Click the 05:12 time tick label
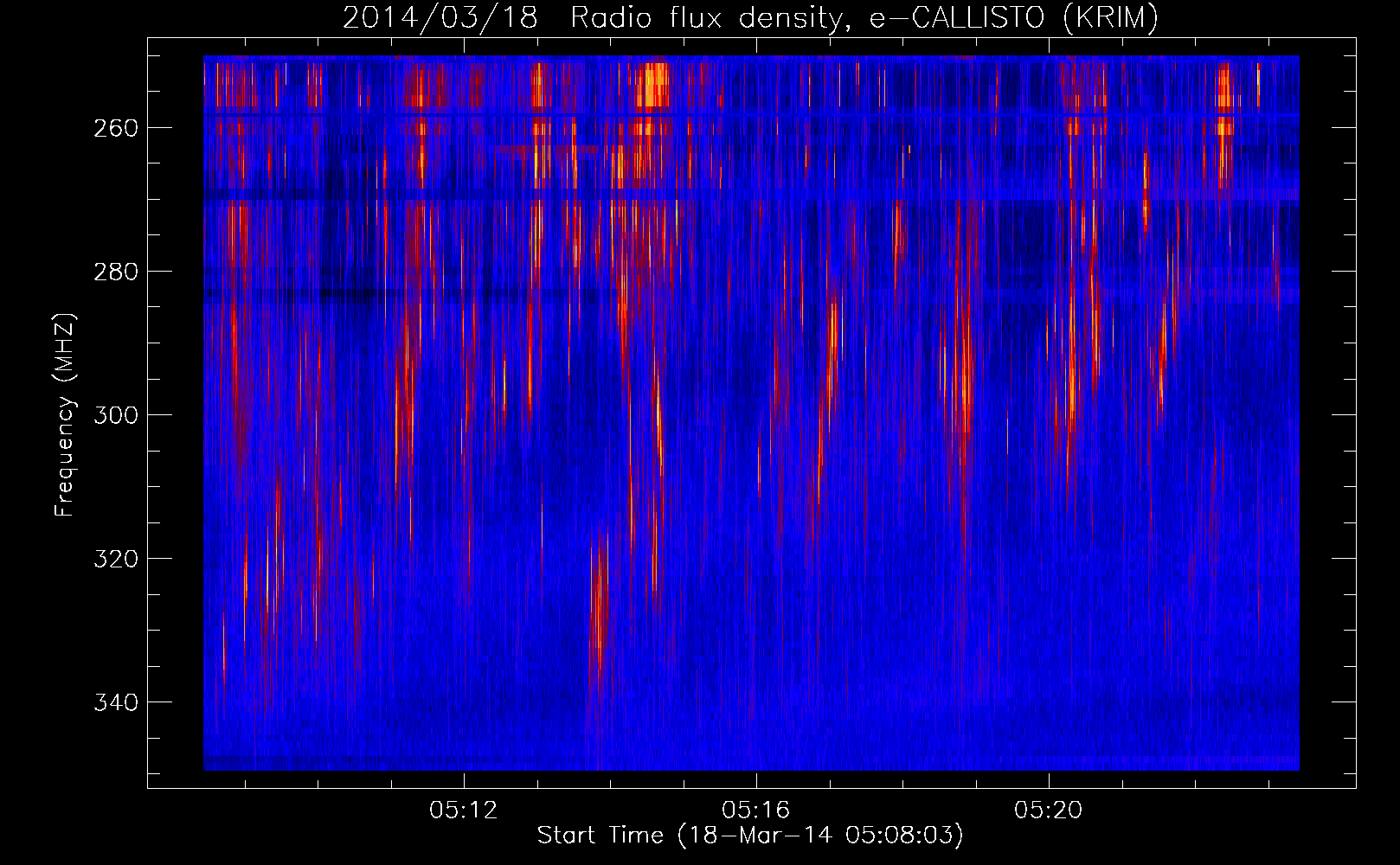1400x865 pixels. tap(464, 810)
